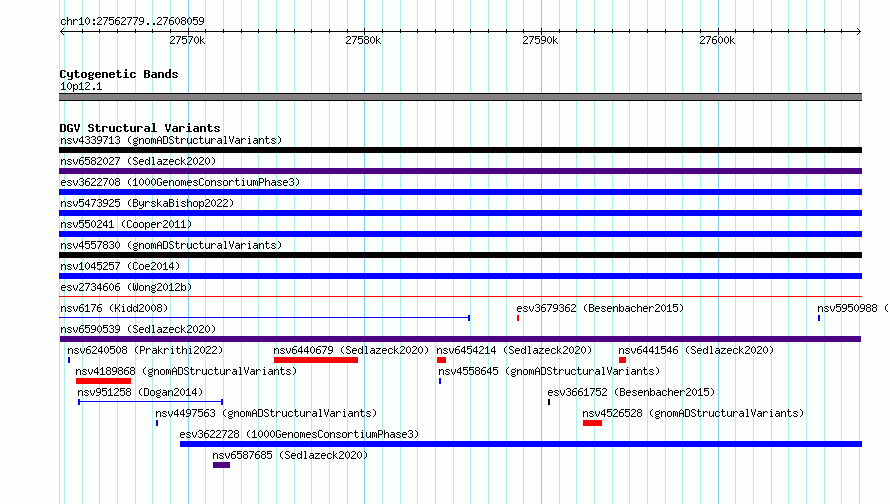This screenshot has height=504, width=890.
Task: Select the nsv6582027 Sedlazeck2020 purple bar
Action: 460,171
